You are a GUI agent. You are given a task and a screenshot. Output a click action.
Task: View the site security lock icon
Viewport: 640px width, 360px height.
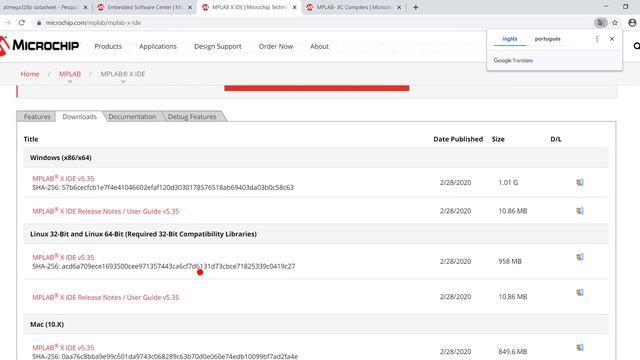tap(39, 23)
